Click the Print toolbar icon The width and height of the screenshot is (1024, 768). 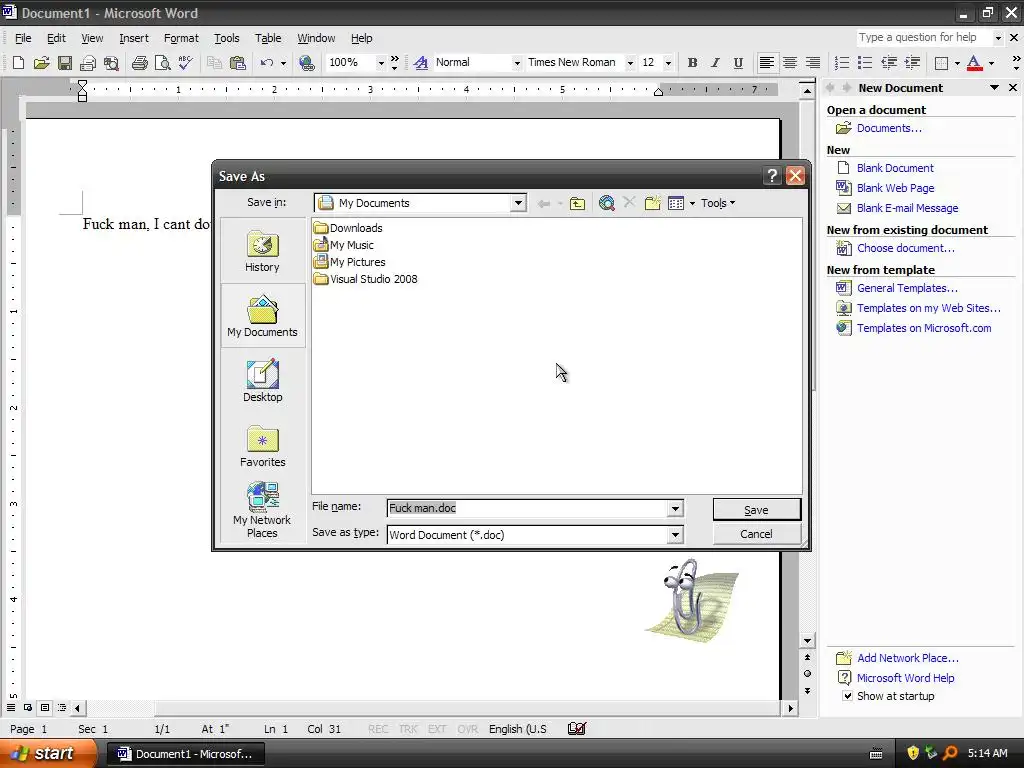tap(139, 63)
